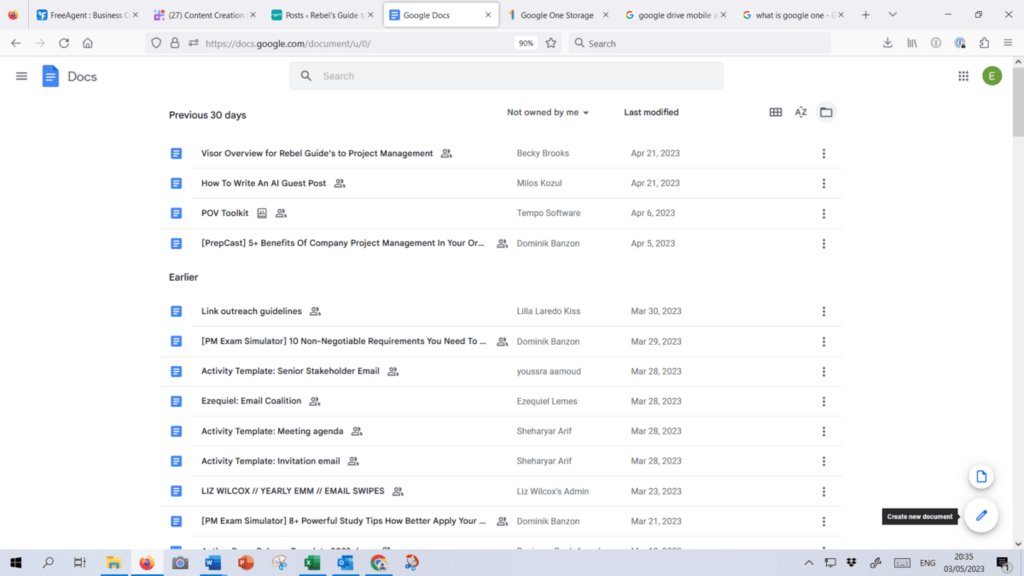Open PM Exam Simulator 10 Non-Negotiable Requirements
1024x576 pixels.
[344, 342]
